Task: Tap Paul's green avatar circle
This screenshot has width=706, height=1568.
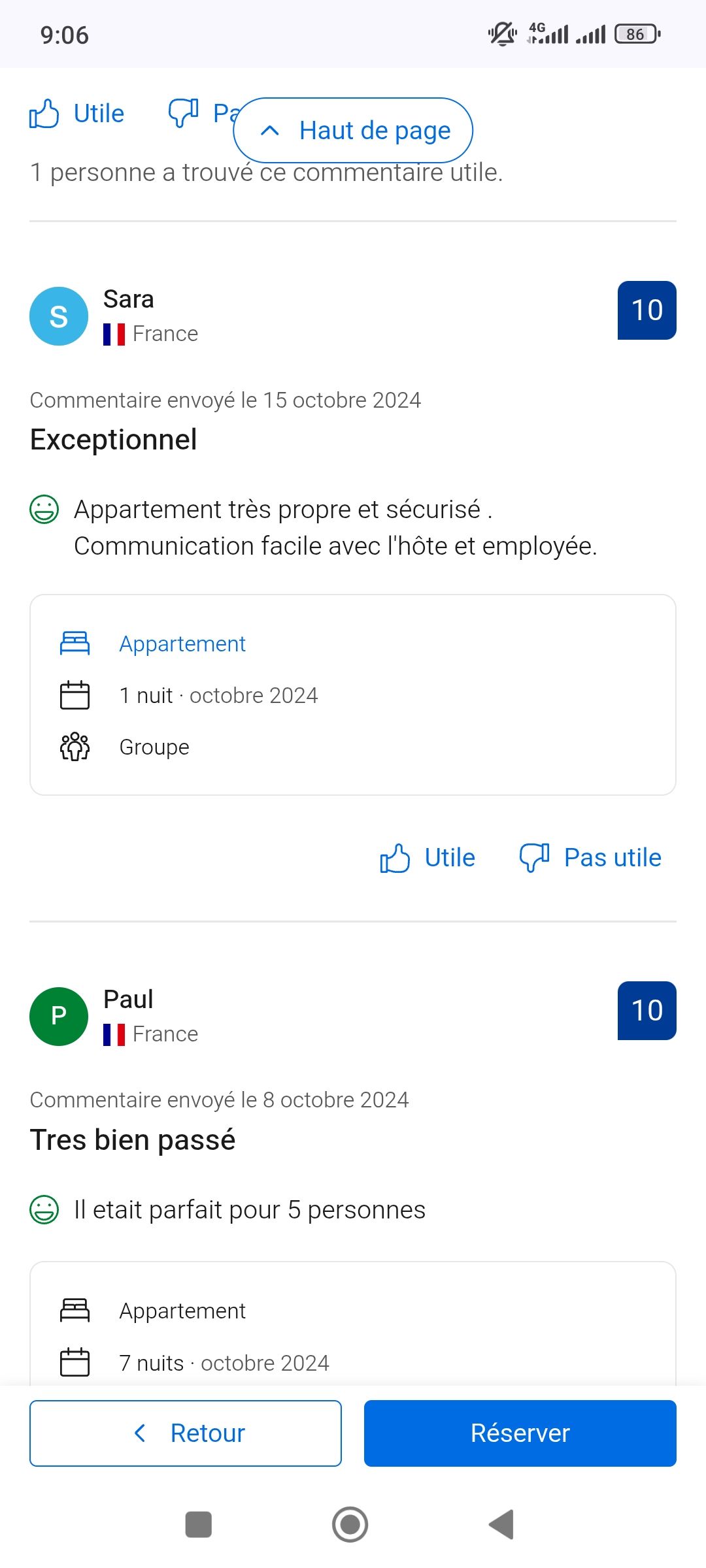Action: [59, 1016]
